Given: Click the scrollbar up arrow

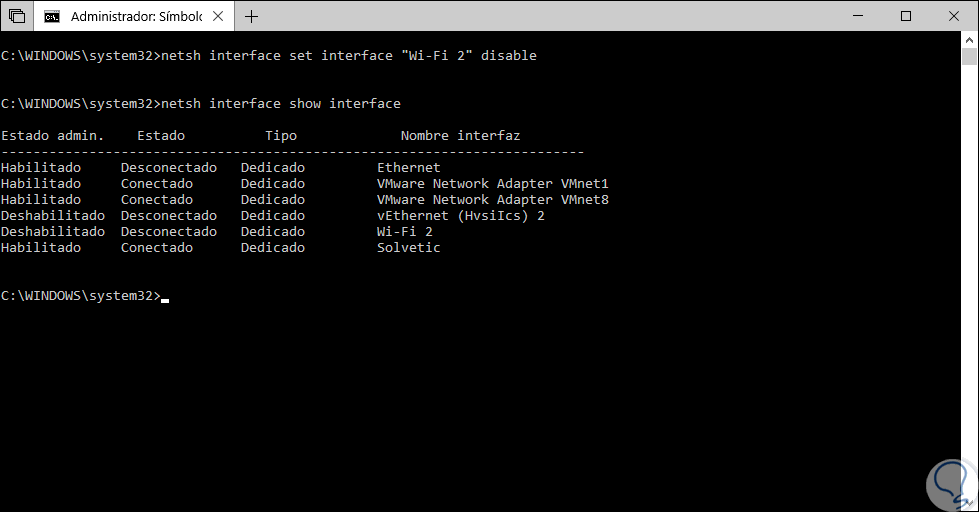Looking at the screenshot, I should point(969,41).
